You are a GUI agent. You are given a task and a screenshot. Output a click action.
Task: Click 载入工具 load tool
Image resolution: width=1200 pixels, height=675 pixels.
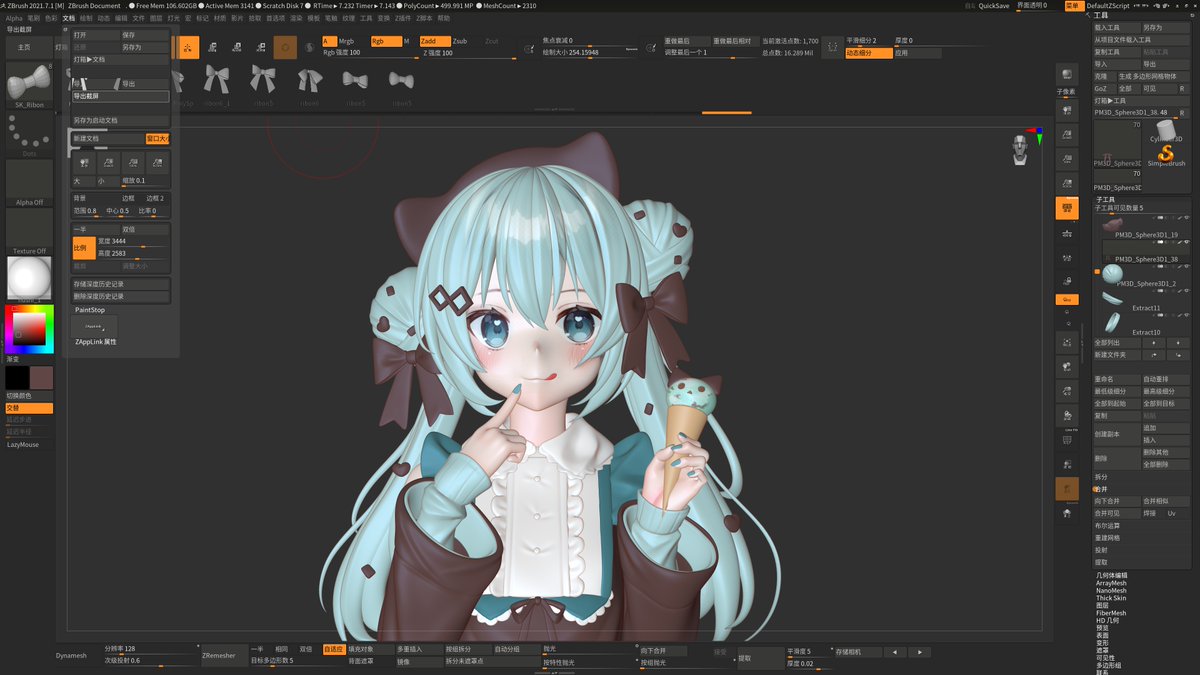(1116, 28)
